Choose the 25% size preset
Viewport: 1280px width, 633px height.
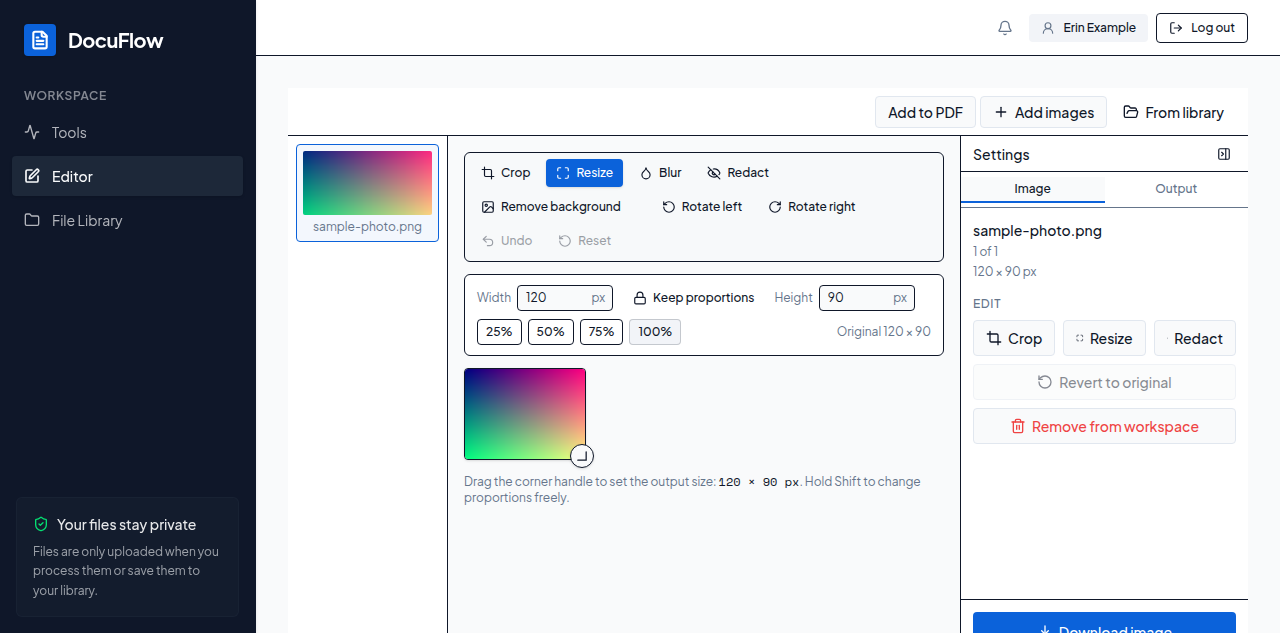[x=499, y=332]
